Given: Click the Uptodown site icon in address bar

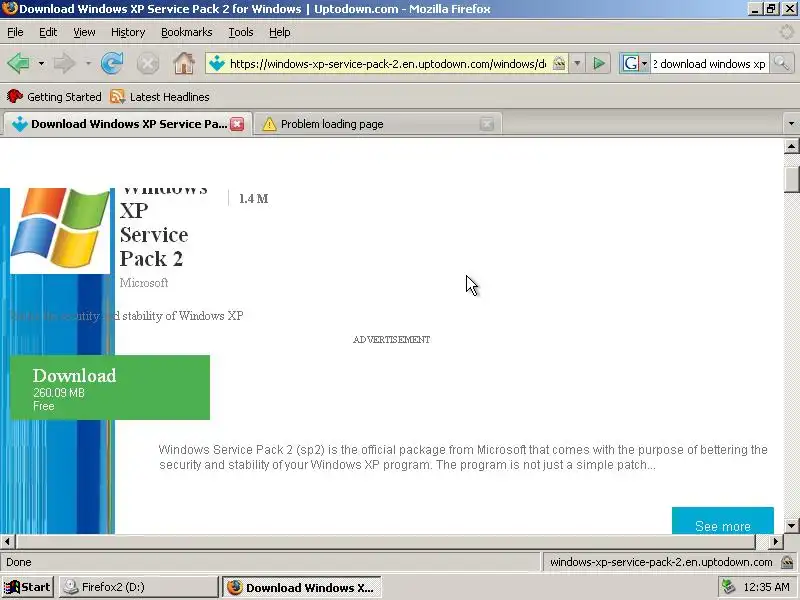Looking at the screenshot, I should pos(217,64).
